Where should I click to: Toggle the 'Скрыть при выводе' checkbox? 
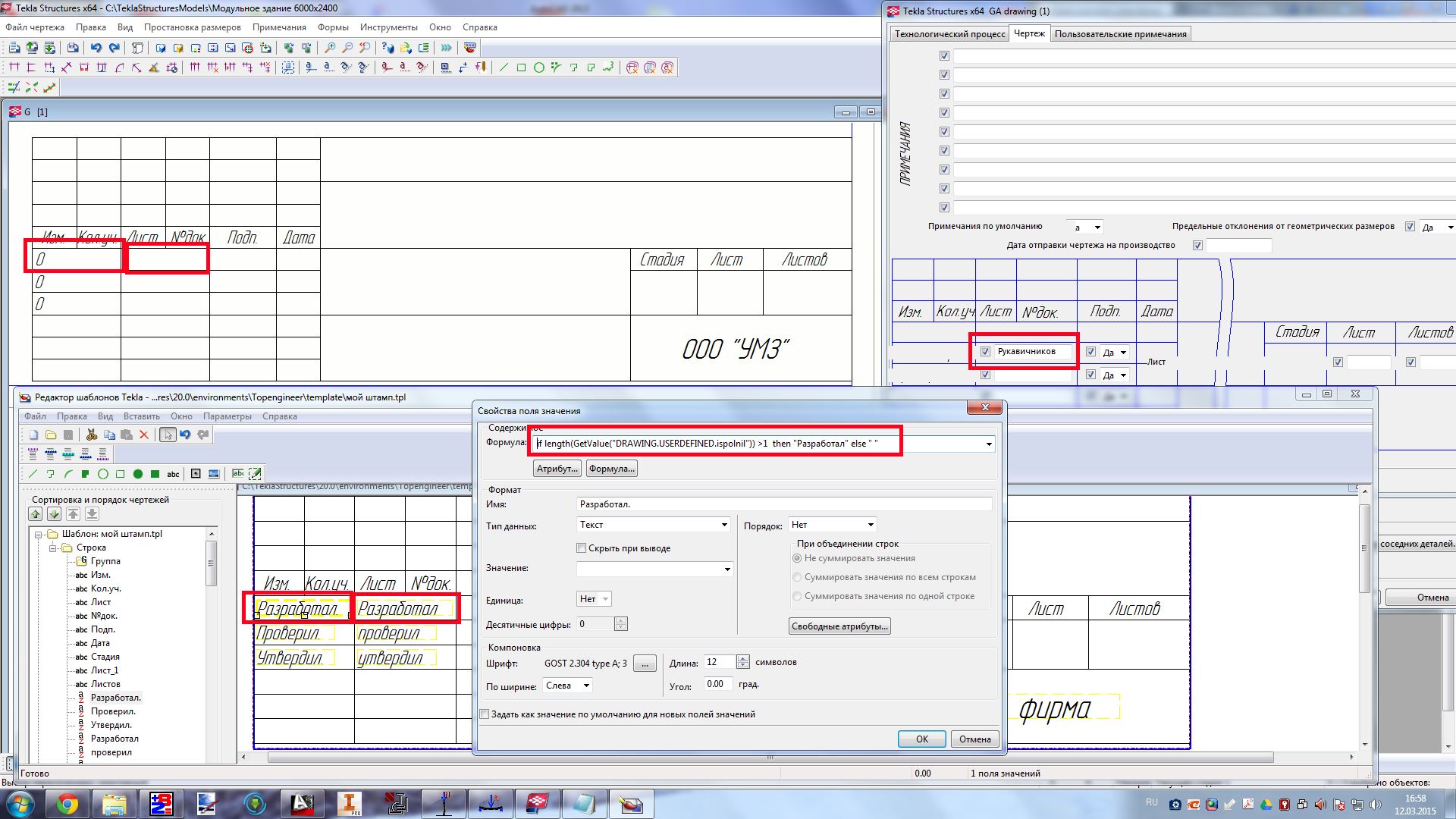tap(582, 548)
